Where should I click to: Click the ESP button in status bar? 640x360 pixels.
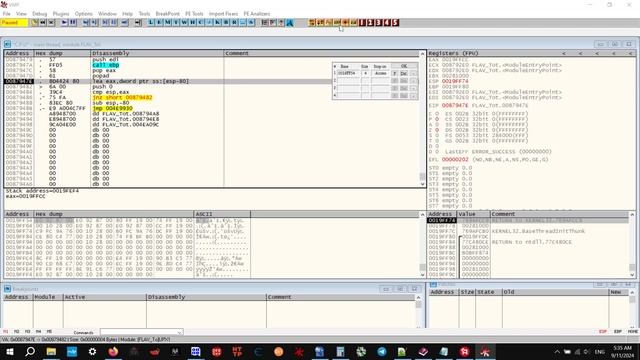pos(602,331)
